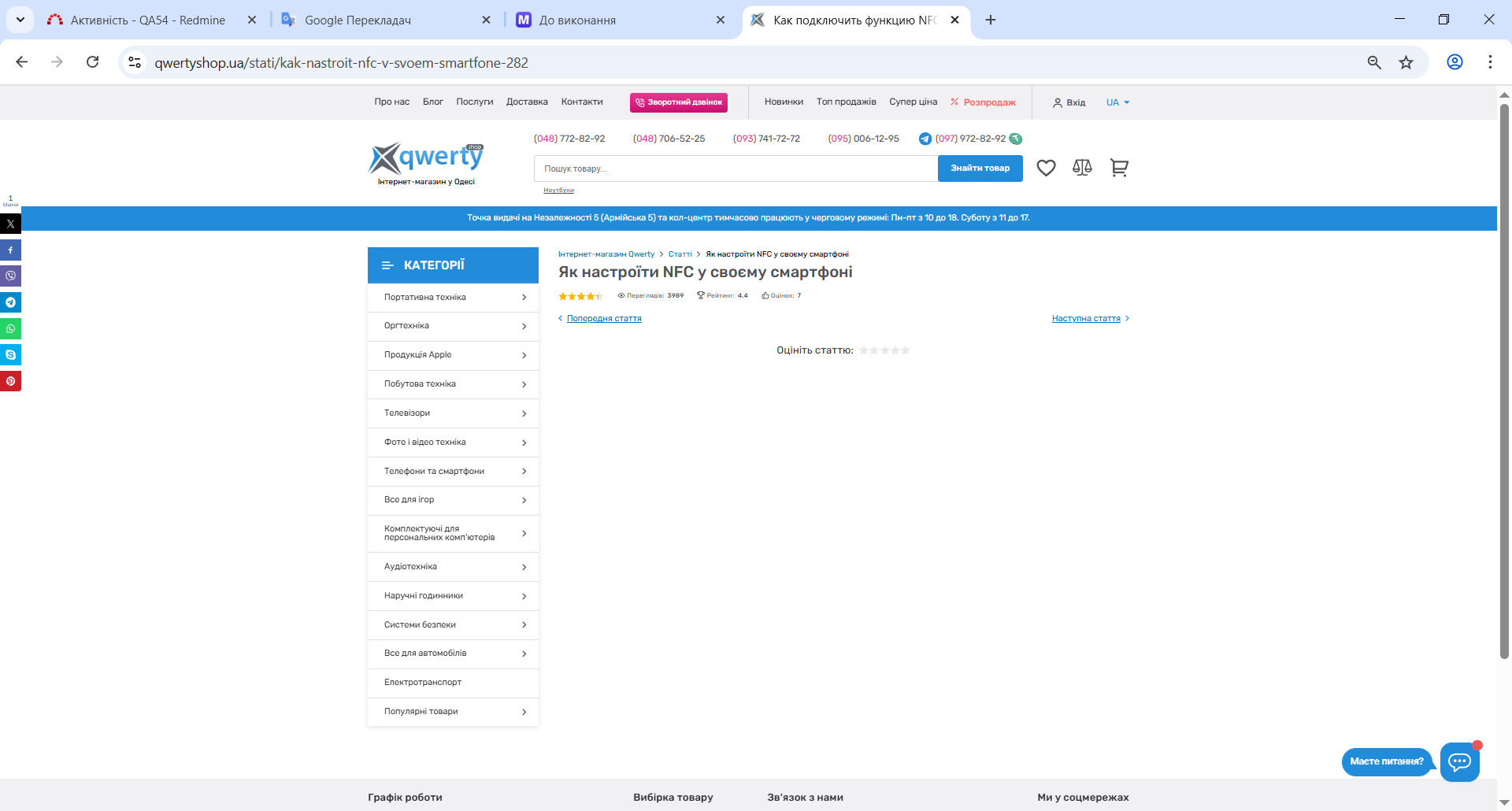Open the wishlist heart icon
This screenshot has height=811, width=1512.
pos(1046,168)
